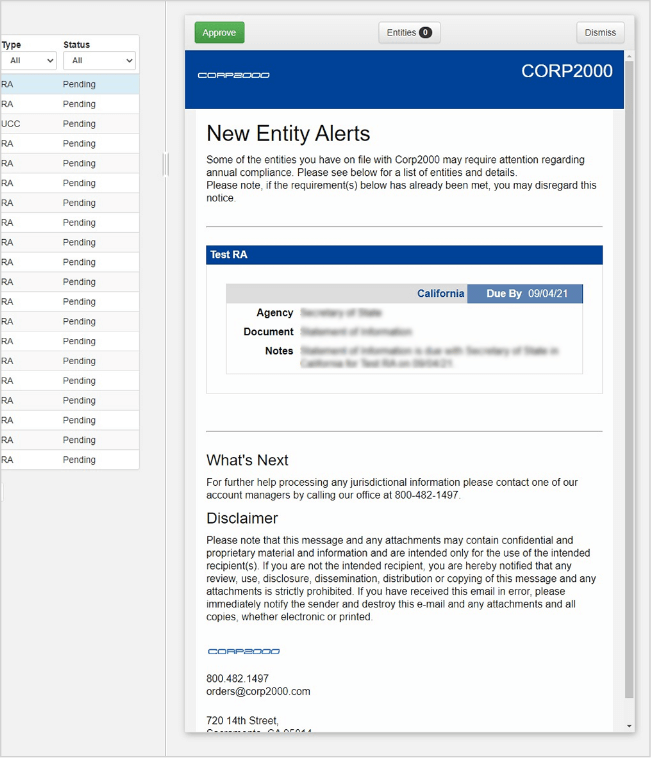Click the preview vertical scrollbar thumb

(x=629, y=379)
